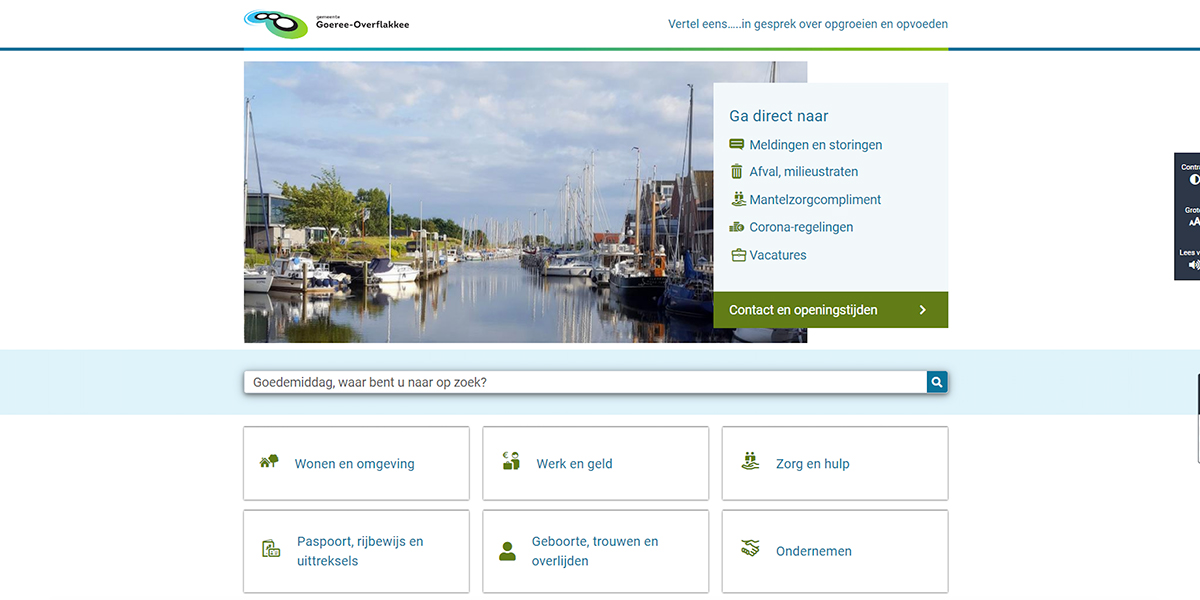Click the Werk en geld euro icon

click(x=511, y=461)
